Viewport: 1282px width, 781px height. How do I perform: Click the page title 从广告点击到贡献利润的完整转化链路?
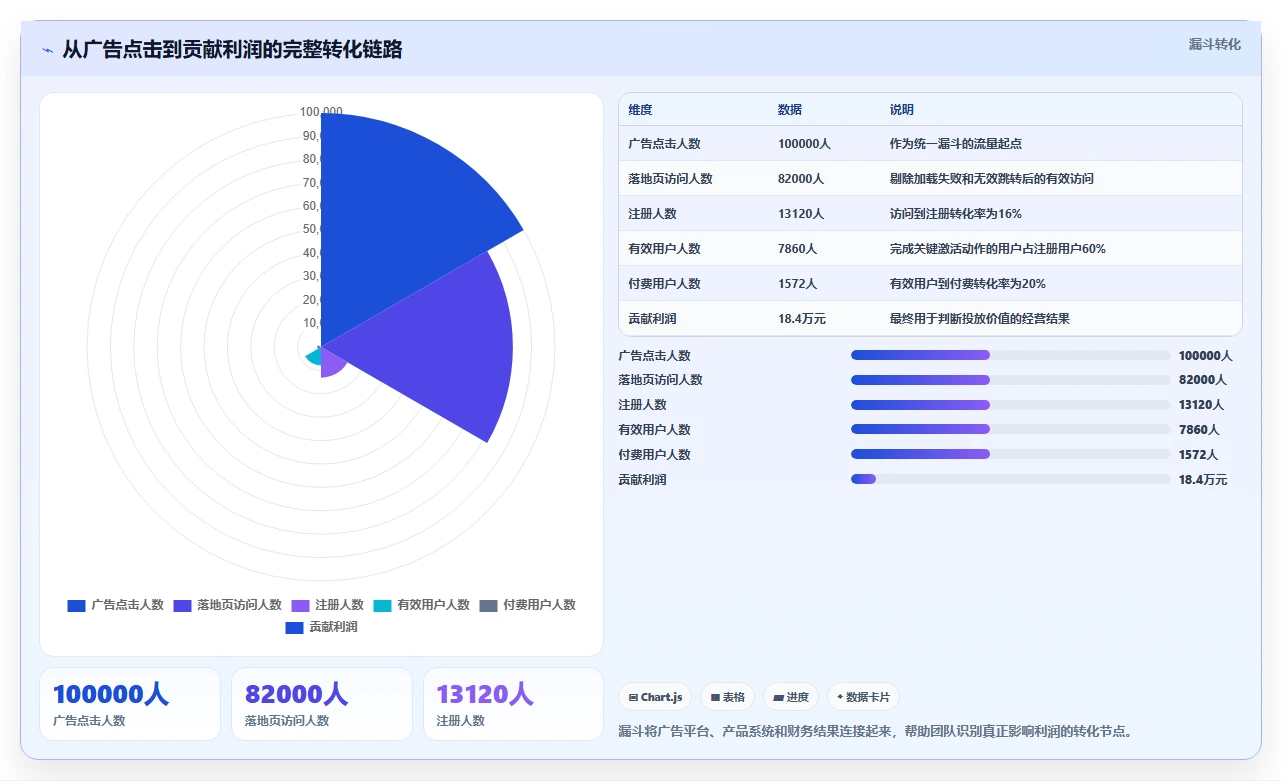pos(232,49)
